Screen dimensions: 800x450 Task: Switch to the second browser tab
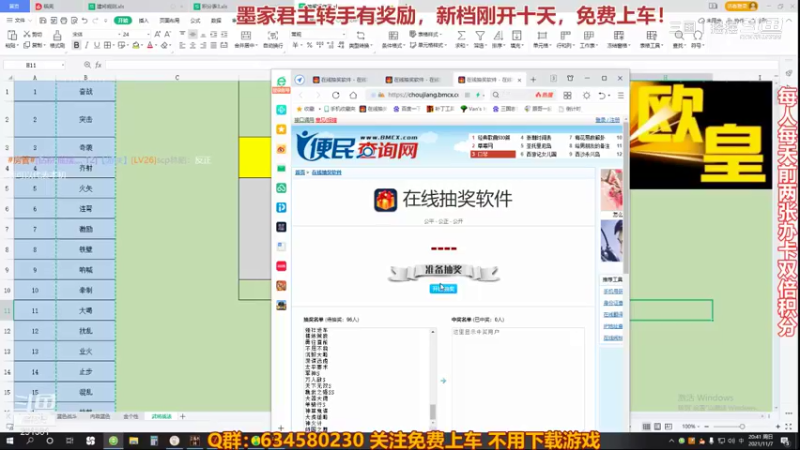(415, 80)
